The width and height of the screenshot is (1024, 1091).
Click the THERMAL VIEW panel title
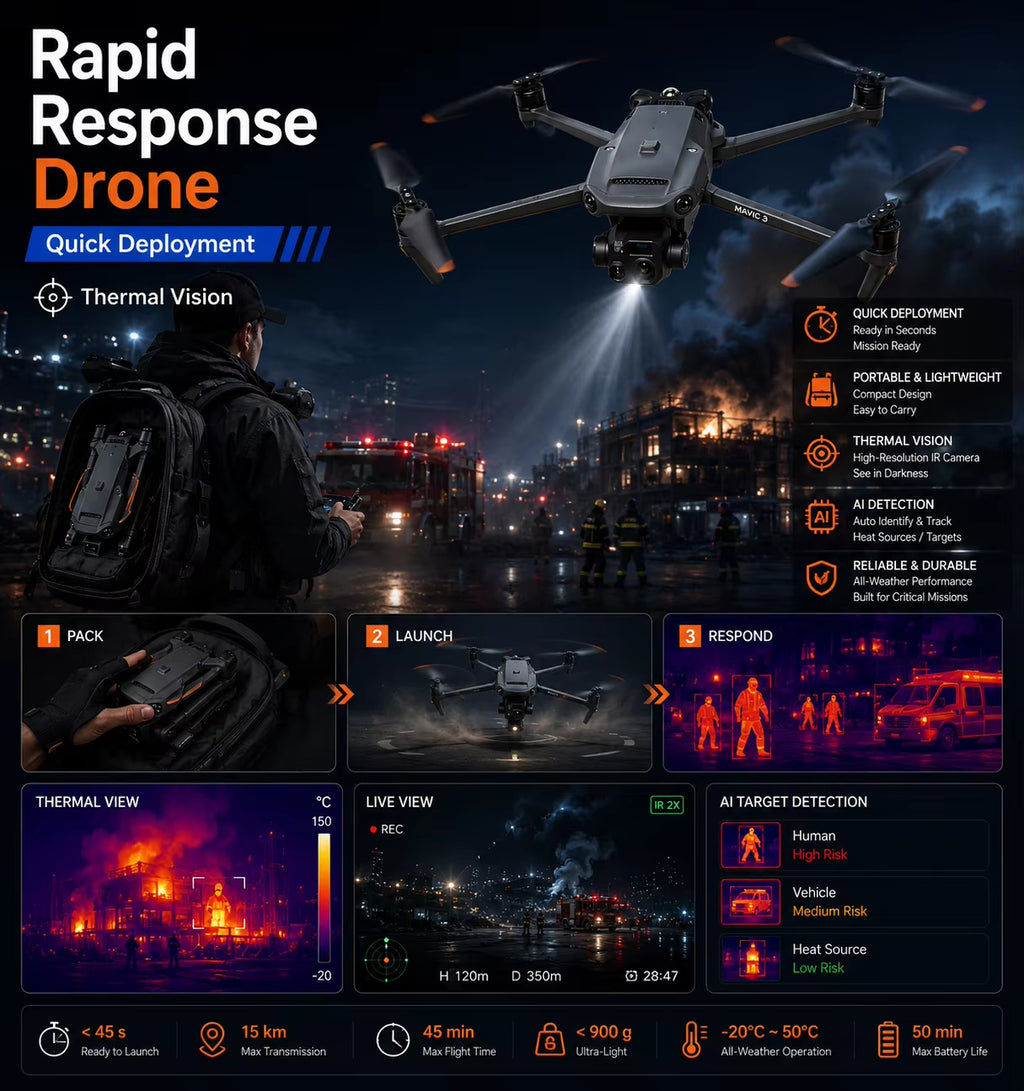pos(87,802)
